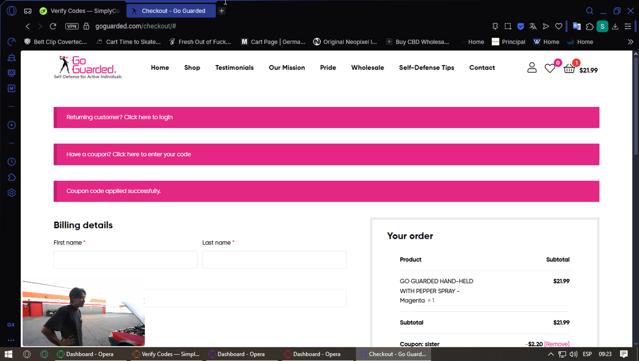Open Buy CBD Wholesale bookmark
The width and height of the screenshot is (639, 361).
tap(417, 42)
